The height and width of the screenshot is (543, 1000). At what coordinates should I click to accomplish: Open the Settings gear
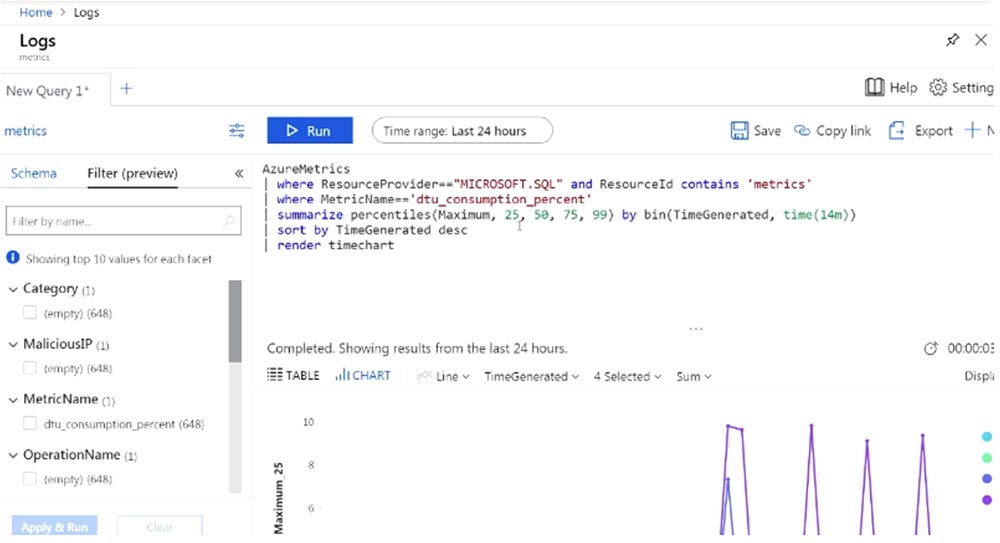938,88
